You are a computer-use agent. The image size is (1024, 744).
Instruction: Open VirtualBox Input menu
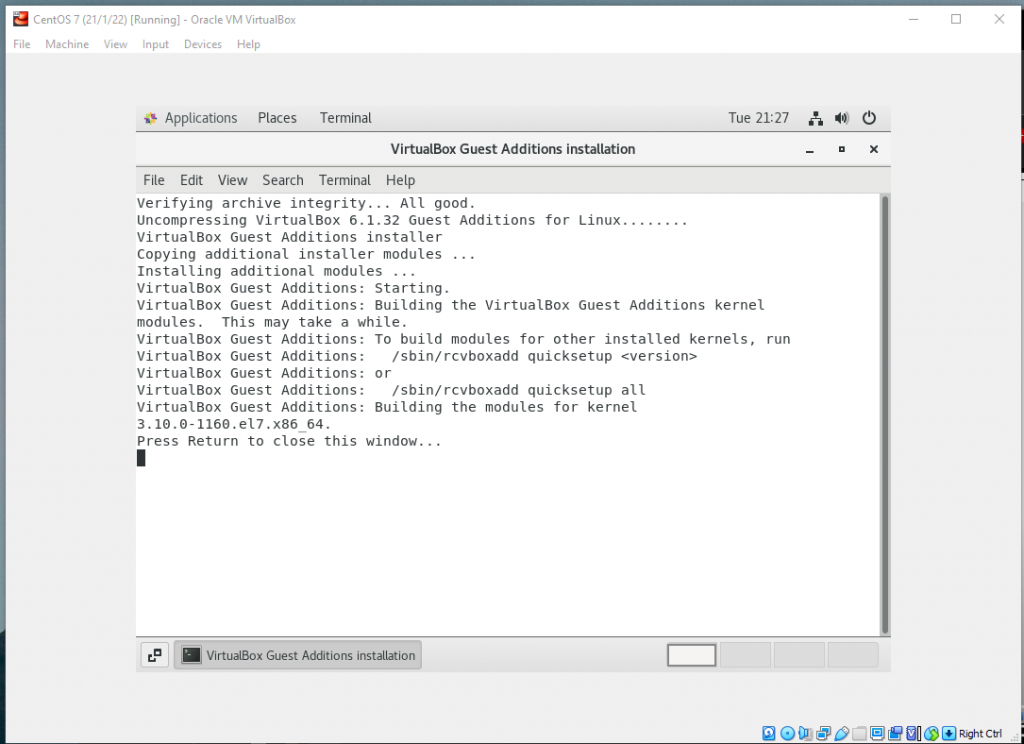click(x=155, y=44)
